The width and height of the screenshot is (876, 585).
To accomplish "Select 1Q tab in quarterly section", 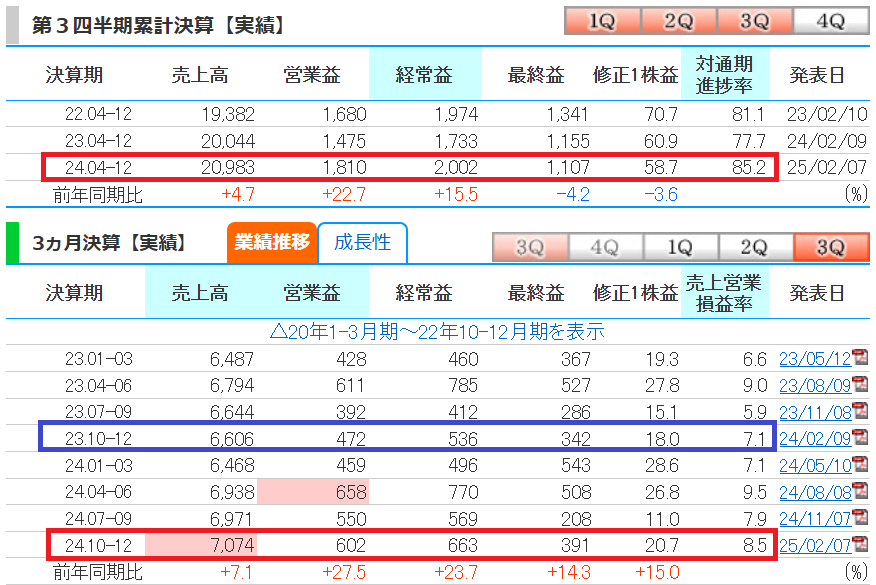I will point(680,247).
